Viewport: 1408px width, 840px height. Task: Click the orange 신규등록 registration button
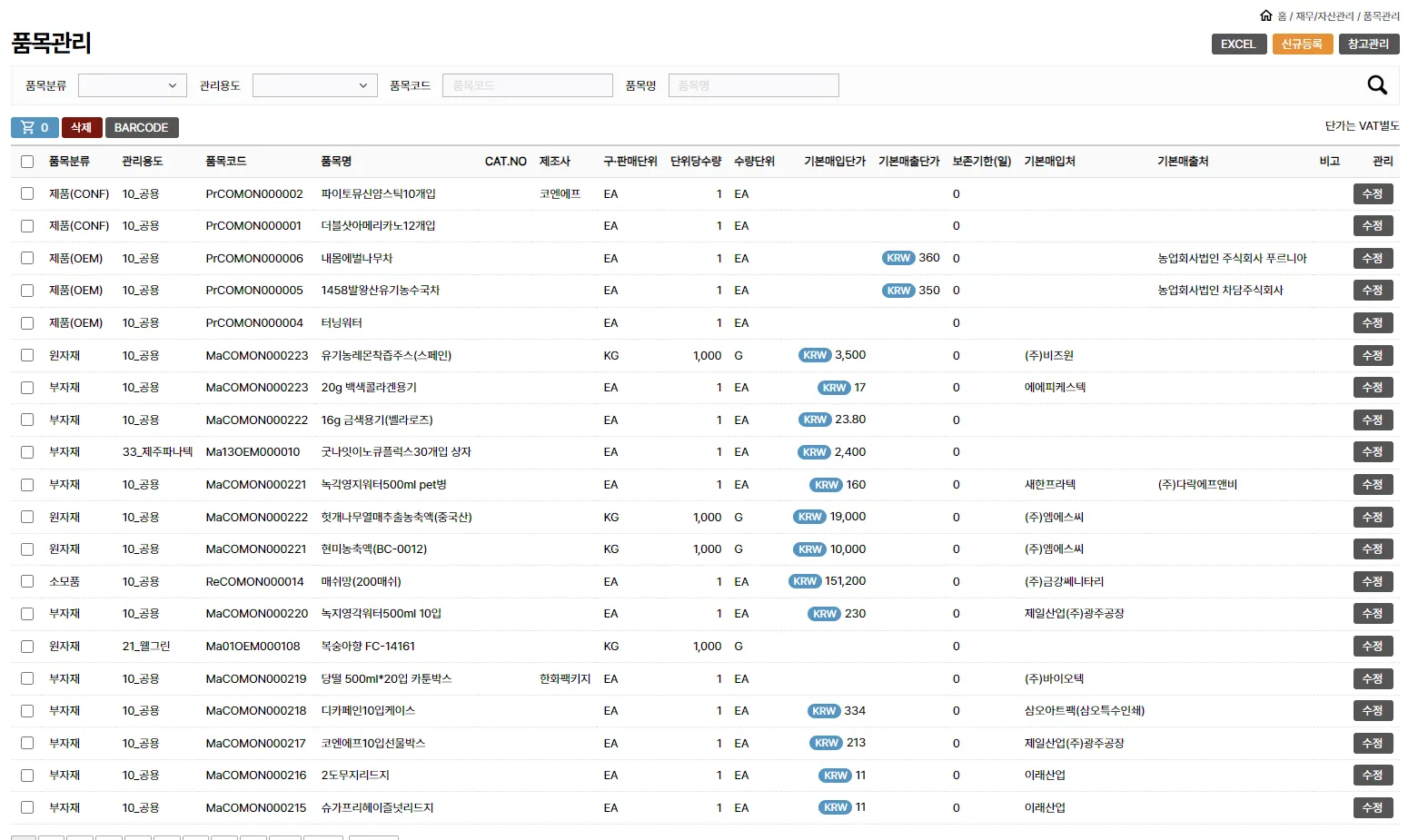coord(1303,43)
